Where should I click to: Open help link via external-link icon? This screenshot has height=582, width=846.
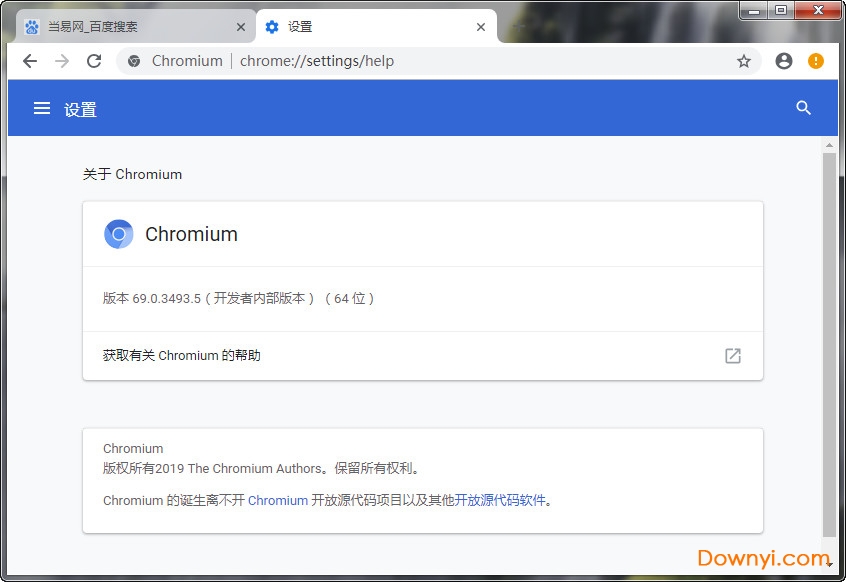(733, 356)
